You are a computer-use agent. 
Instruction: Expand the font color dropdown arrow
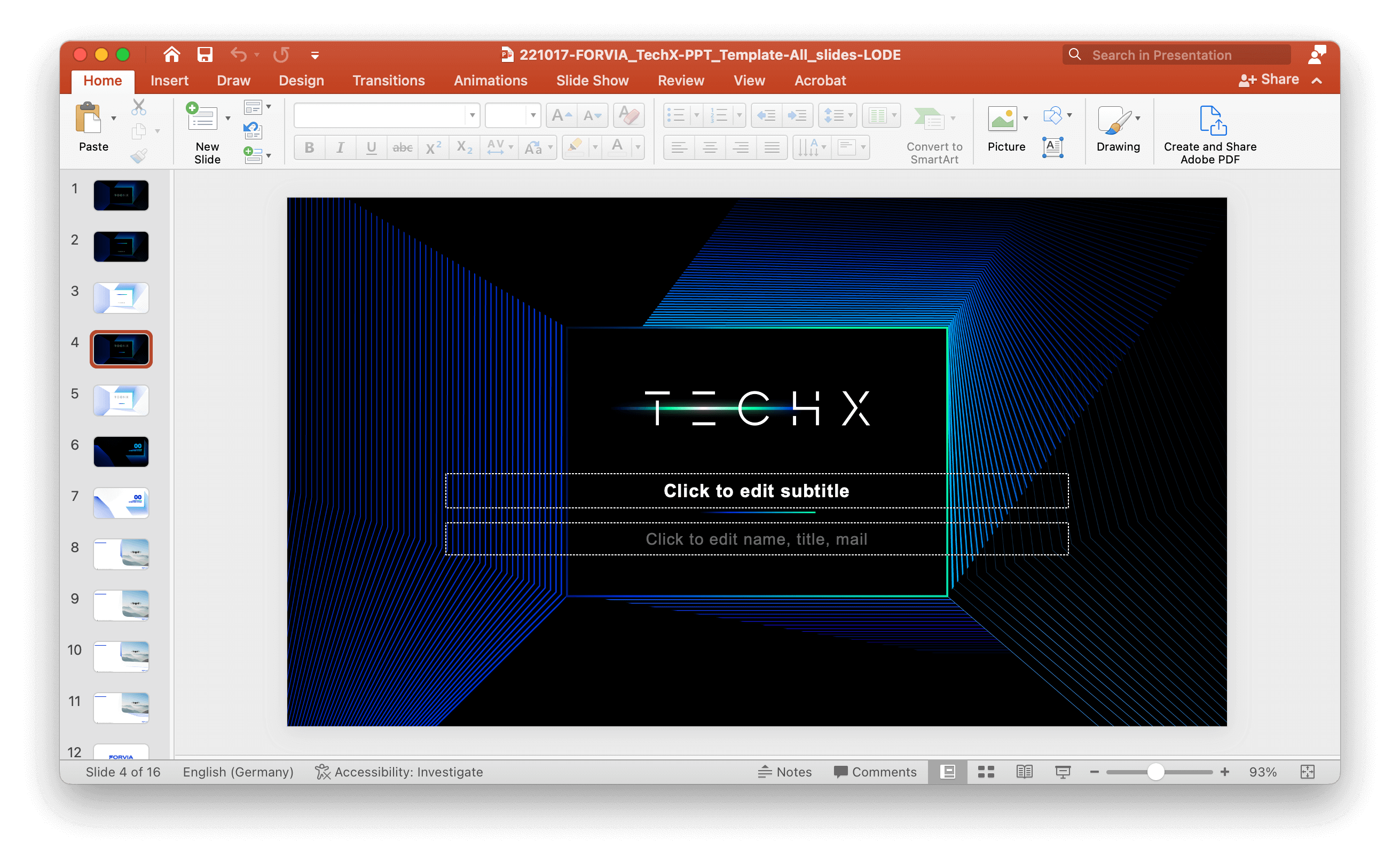pyautogui.click(x=638, y=147)
